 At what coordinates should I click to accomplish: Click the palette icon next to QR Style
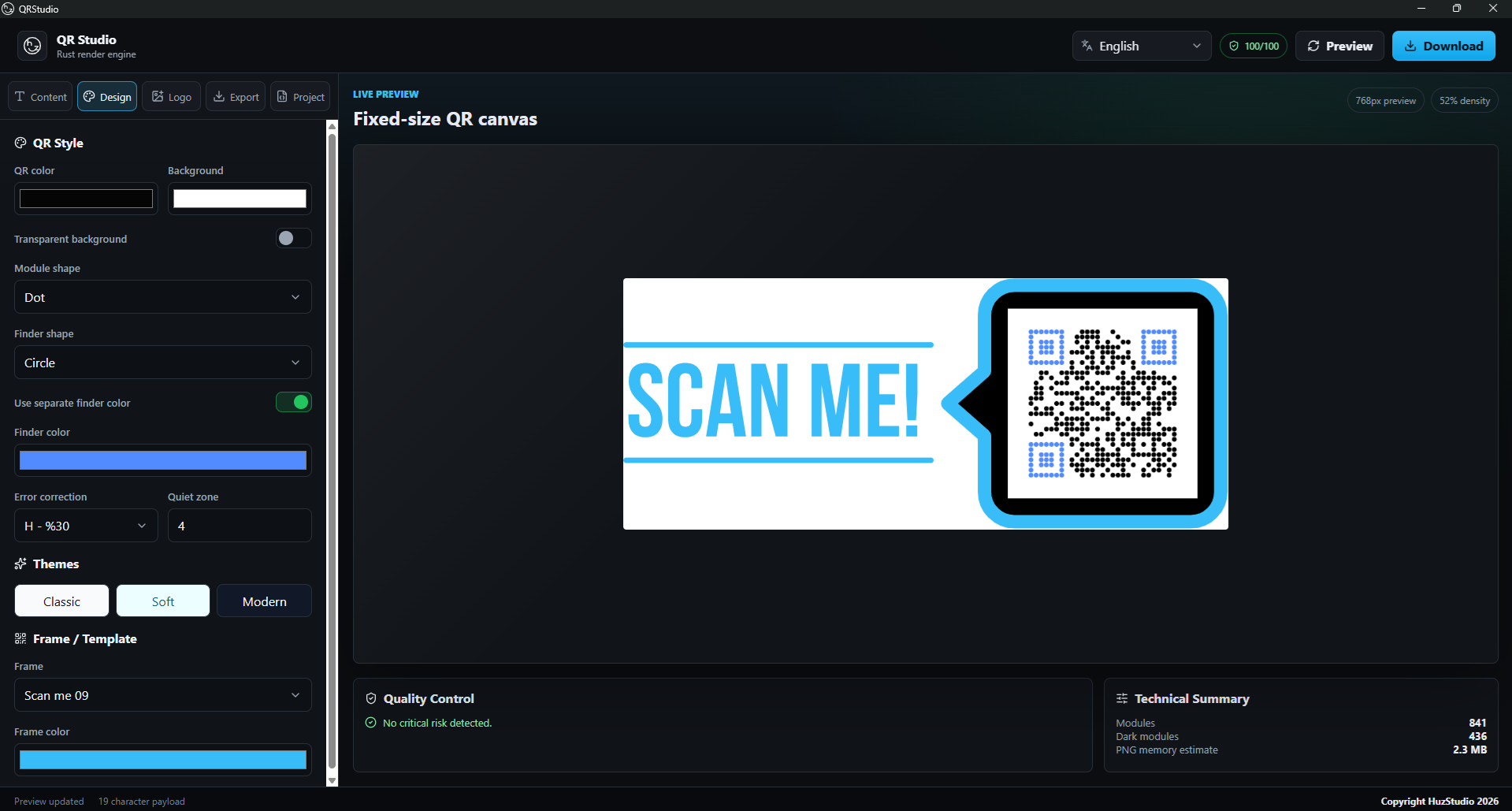point(20,143)
